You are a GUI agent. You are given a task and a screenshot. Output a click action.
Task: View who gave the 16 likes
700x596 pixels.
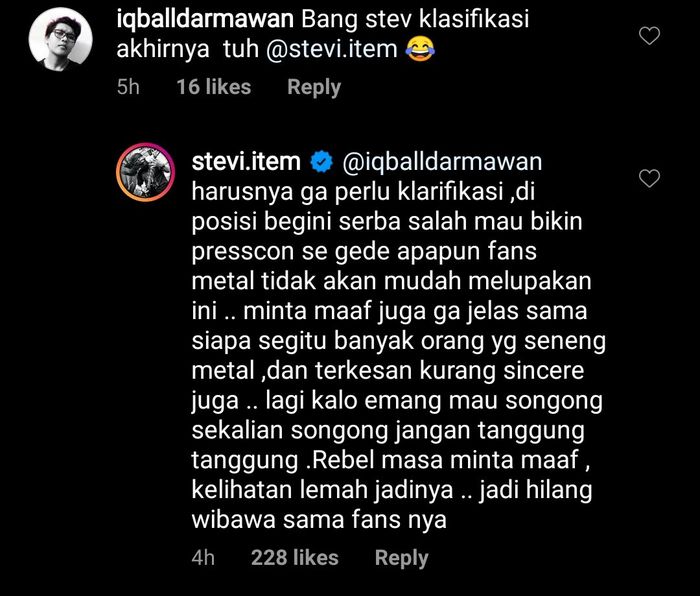213,87
